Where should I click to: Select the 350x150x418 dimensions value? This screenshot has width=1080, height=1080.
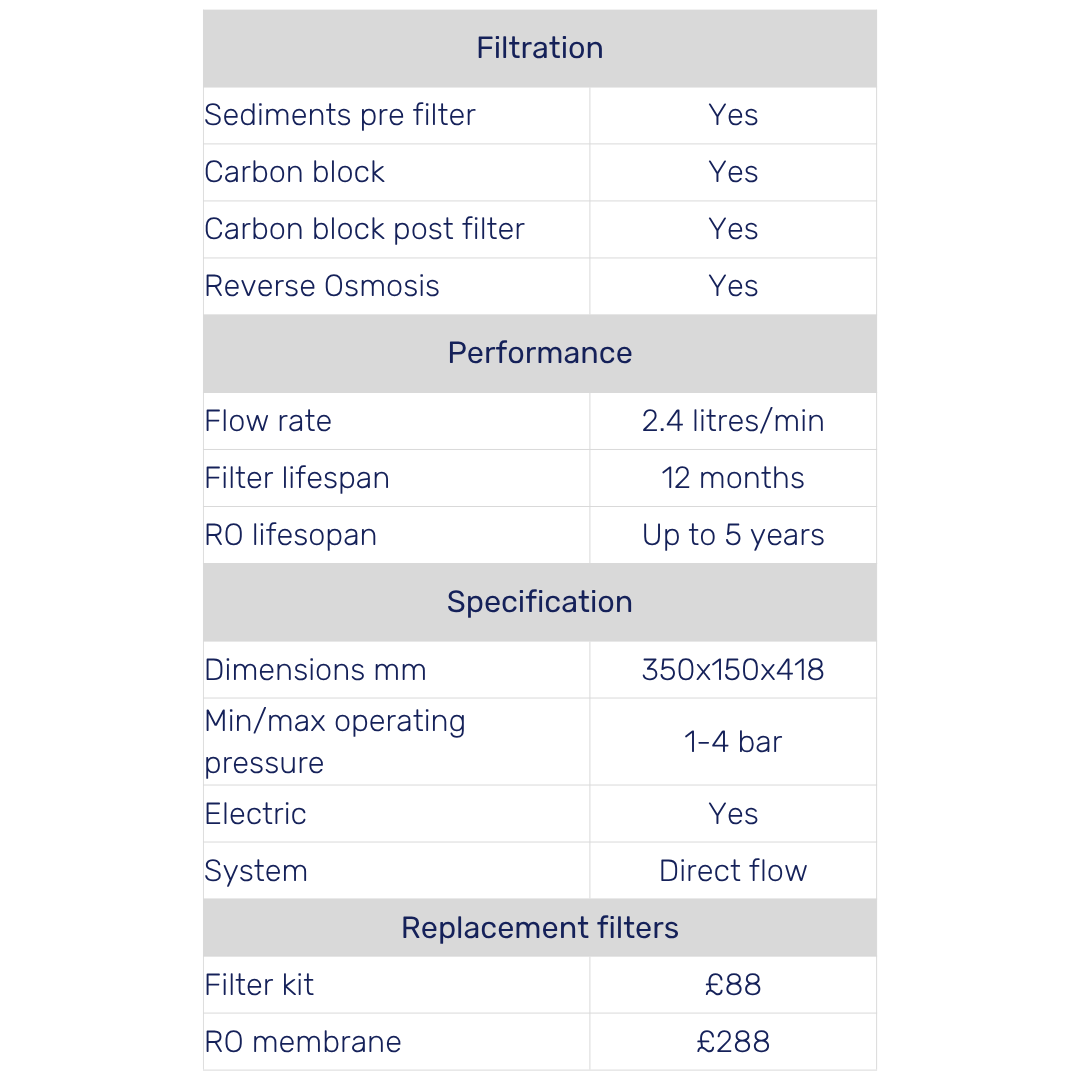pos(733,670)
